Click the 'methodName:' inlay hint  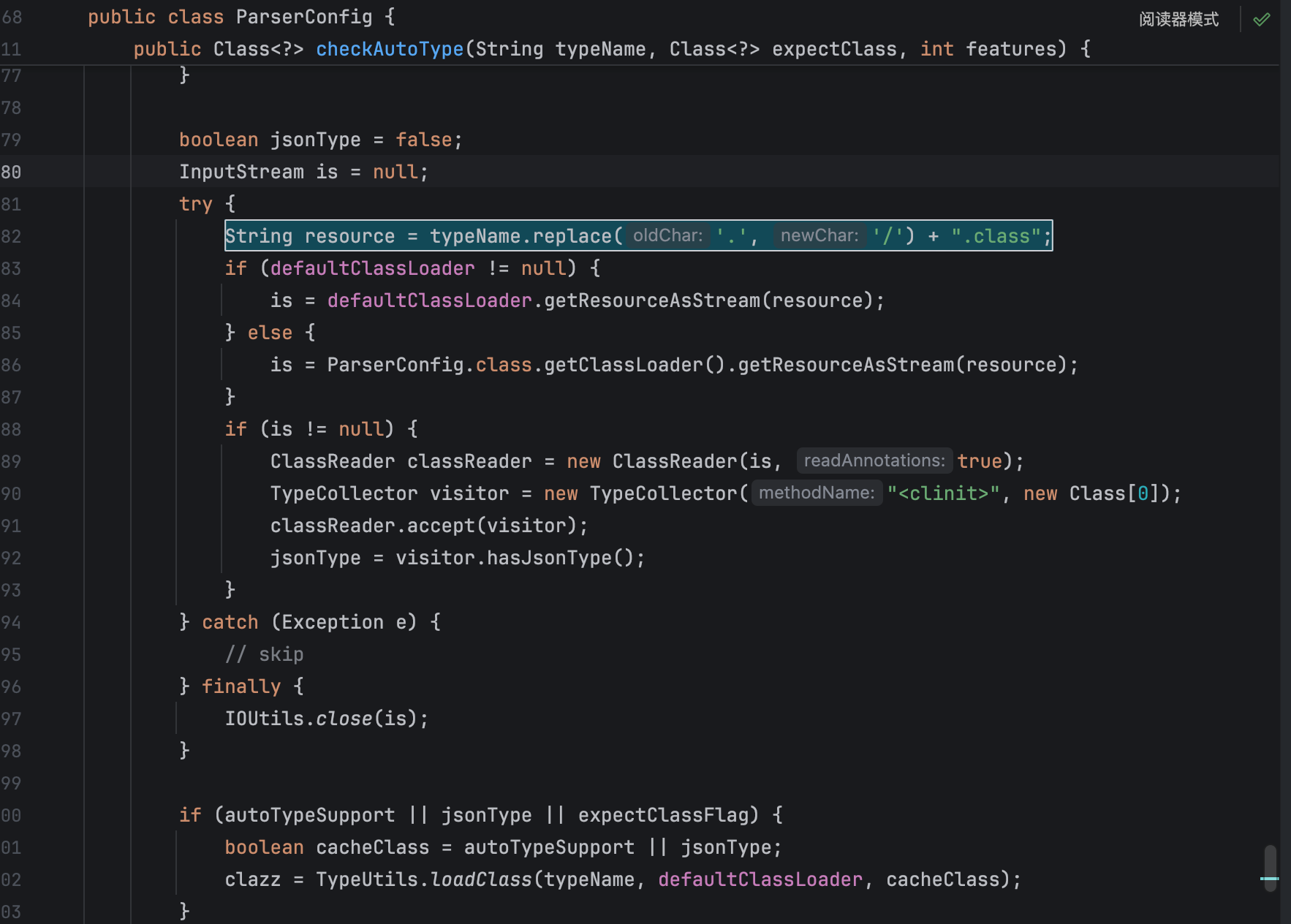(x=817, y=493)
